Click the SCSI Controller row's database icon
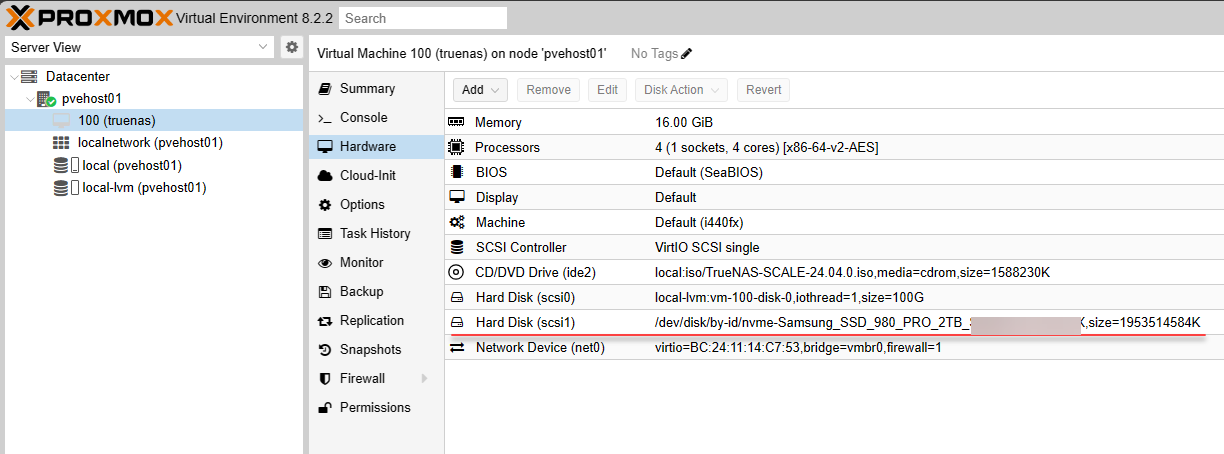The image size is (1224, 454). [x=456, y=247]
